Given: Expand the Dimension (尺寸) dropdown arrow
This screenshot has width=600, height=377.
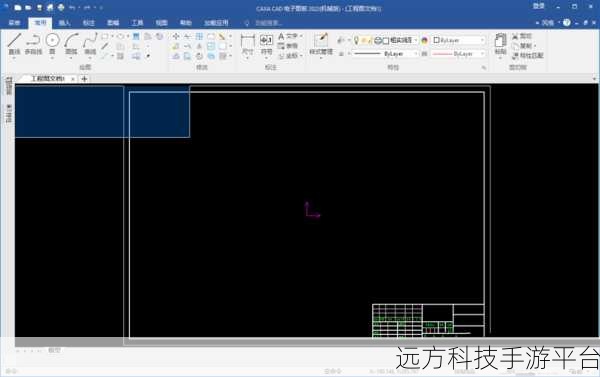Looking at the screenshot, I should [248, 58].
